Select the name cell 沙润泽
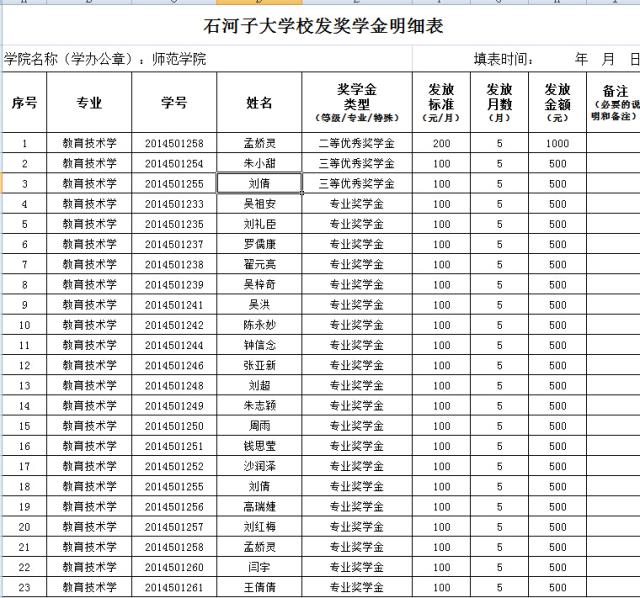Image resolution: width=640 pixels, height=598 pixels. tap(259, 466)
